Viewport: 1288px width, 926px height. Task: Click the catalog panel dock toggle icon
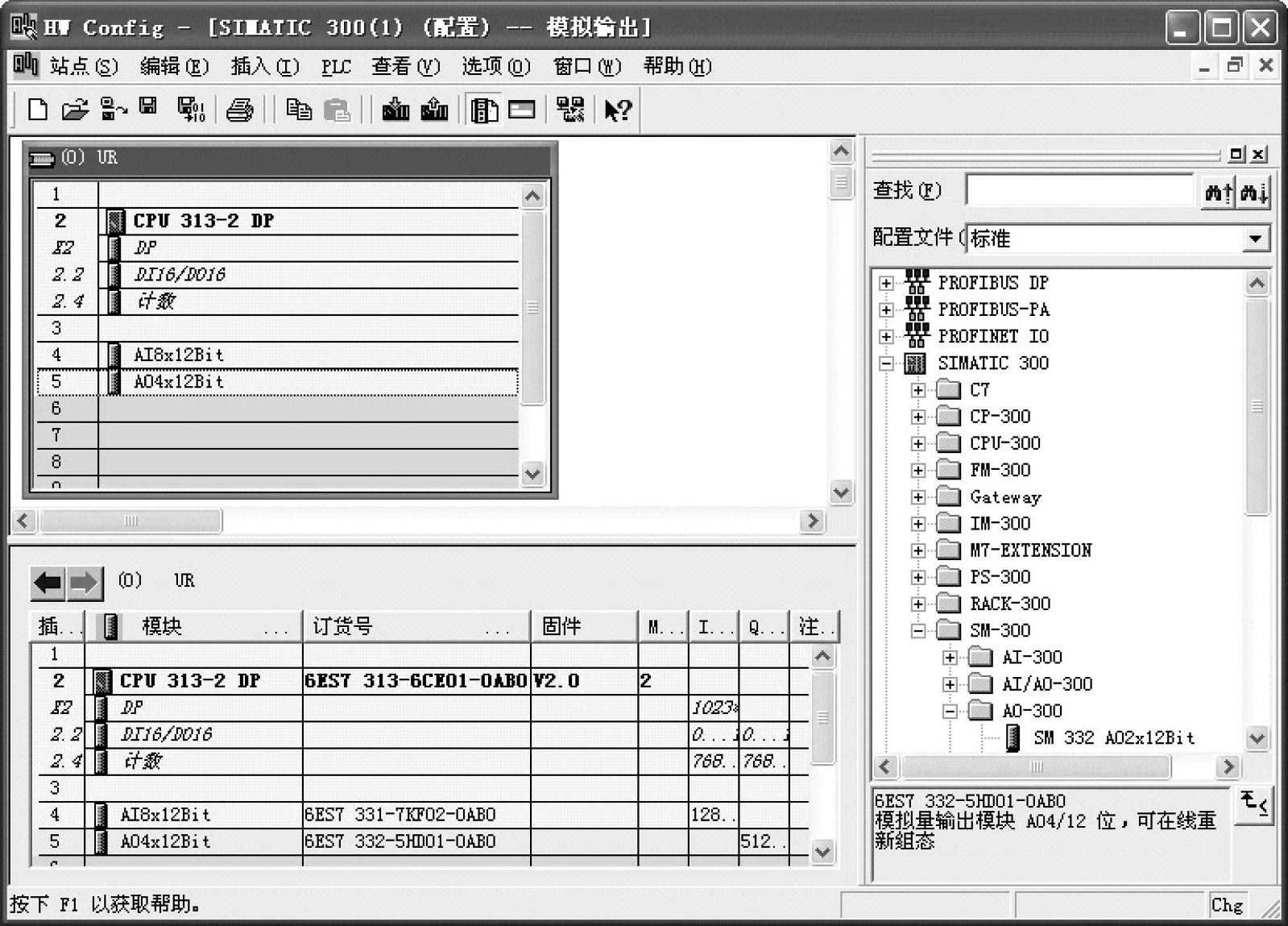click(1237, 154)
